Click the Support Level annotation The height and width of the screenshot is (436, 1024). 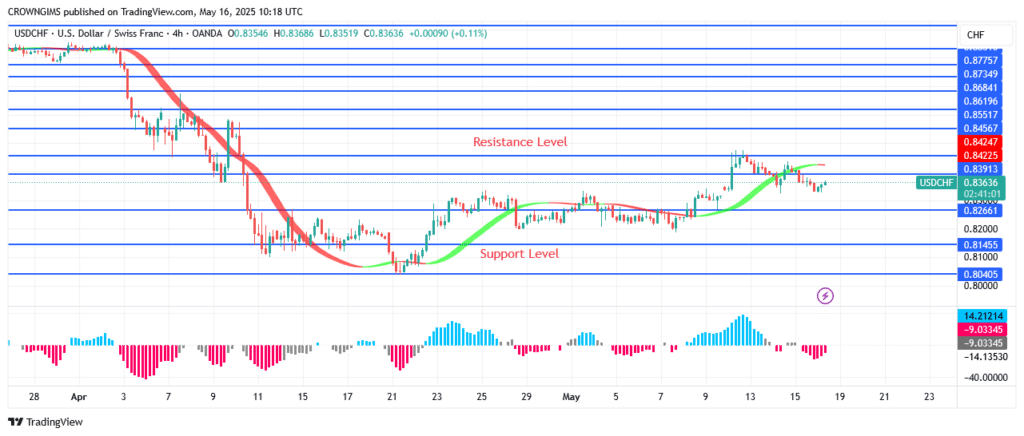click(520, 254)
